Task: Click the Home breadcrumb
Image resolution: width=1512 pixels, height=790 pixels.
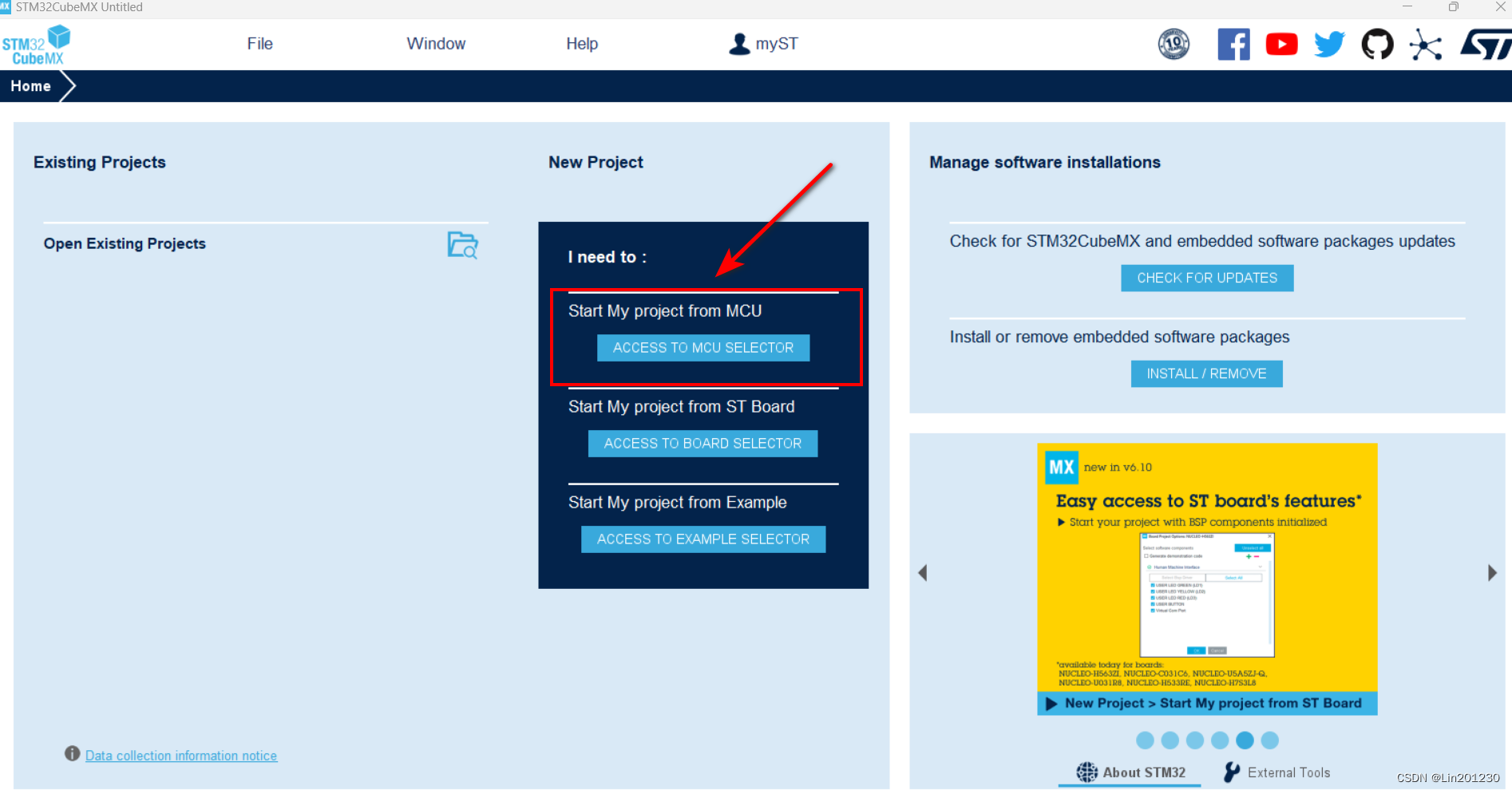Action: click(x=30, y=86)
